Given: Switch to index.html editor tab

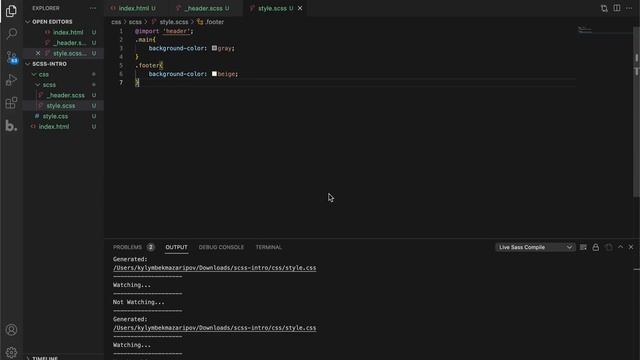Looking at the screenshot, I should pyautogui.click(x=133, y=8).
